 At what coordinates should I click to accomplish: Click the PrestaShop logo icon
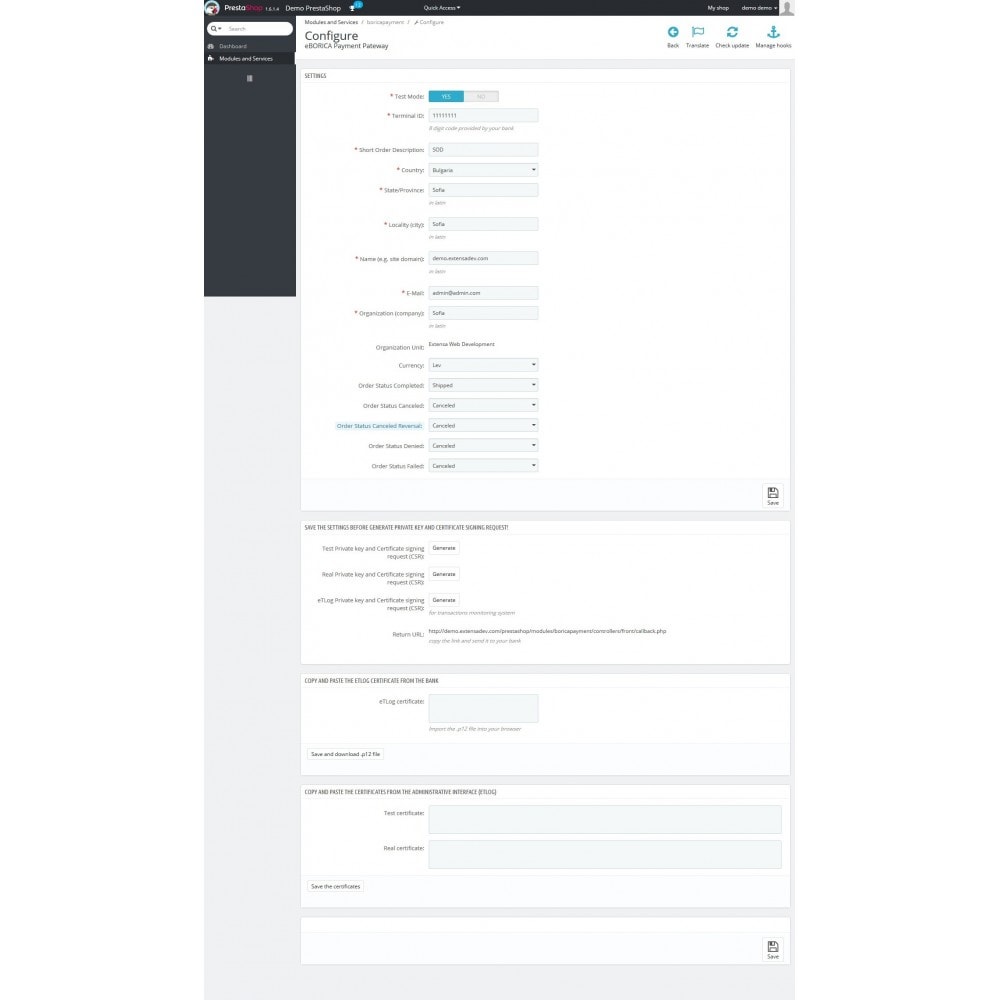212,8
